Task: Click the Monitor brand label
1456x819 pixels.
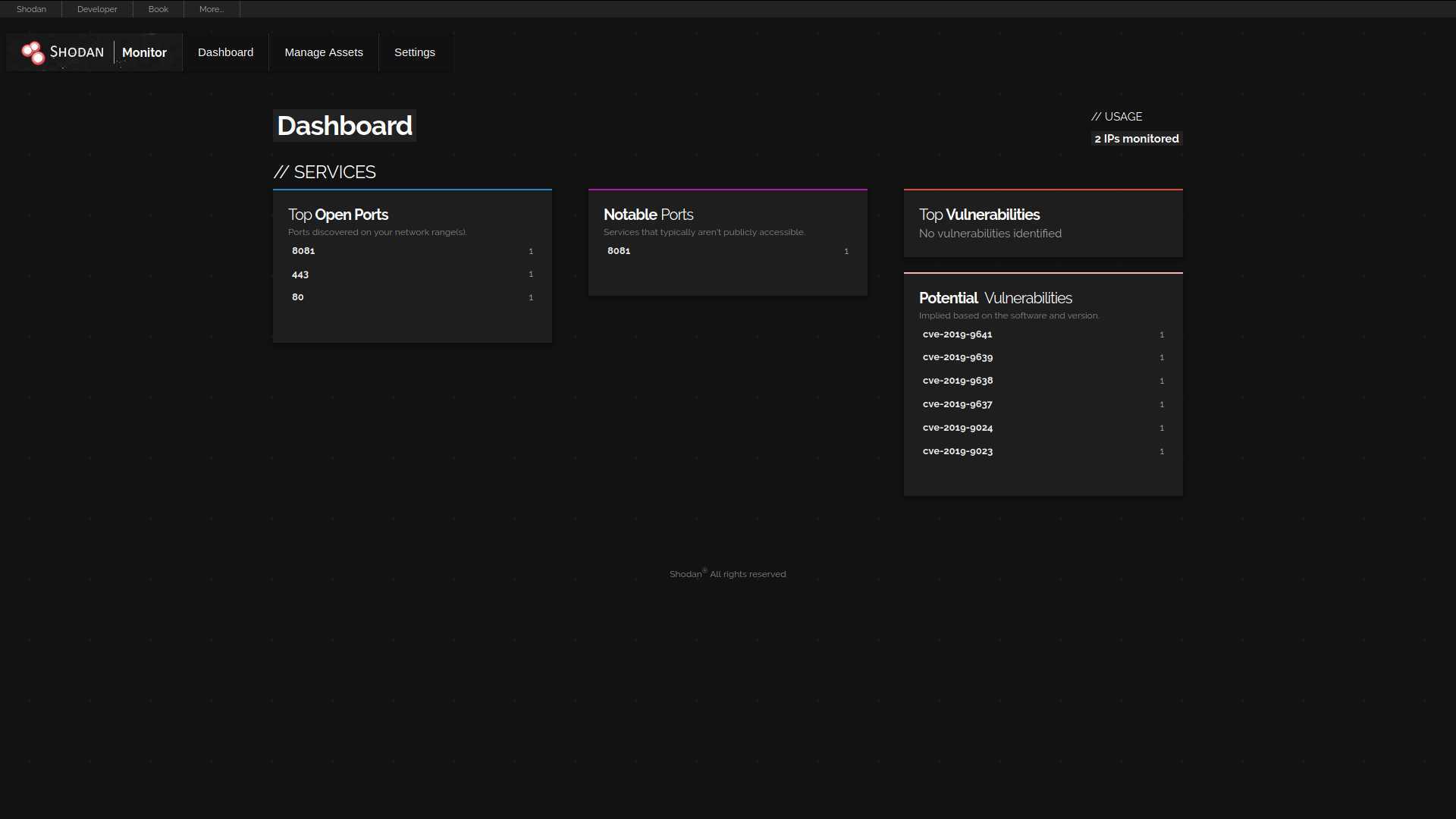Action: [x=144, y=52]
